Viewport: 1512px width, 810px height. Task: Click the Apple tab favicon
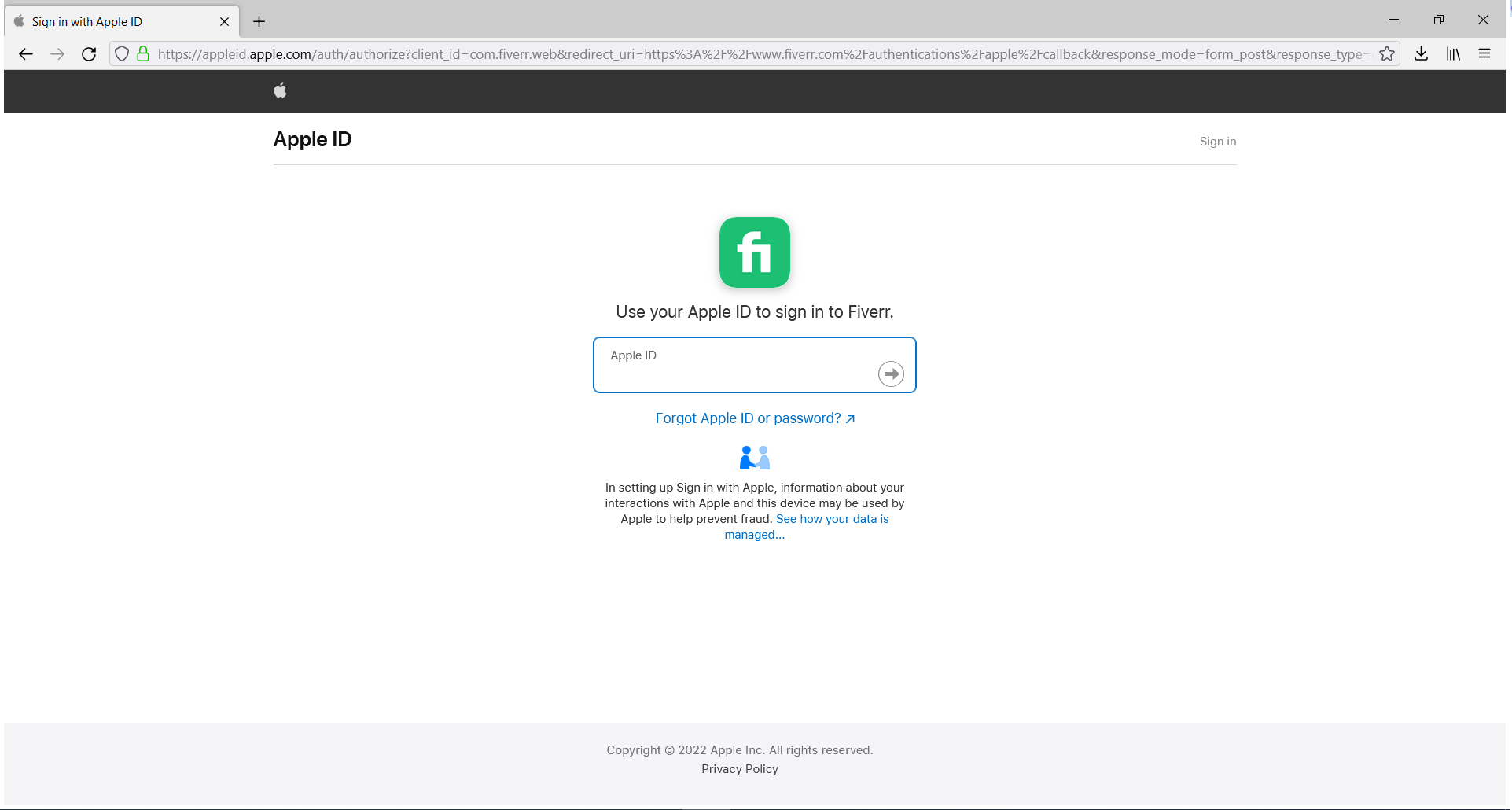click(x=17, y=20)
